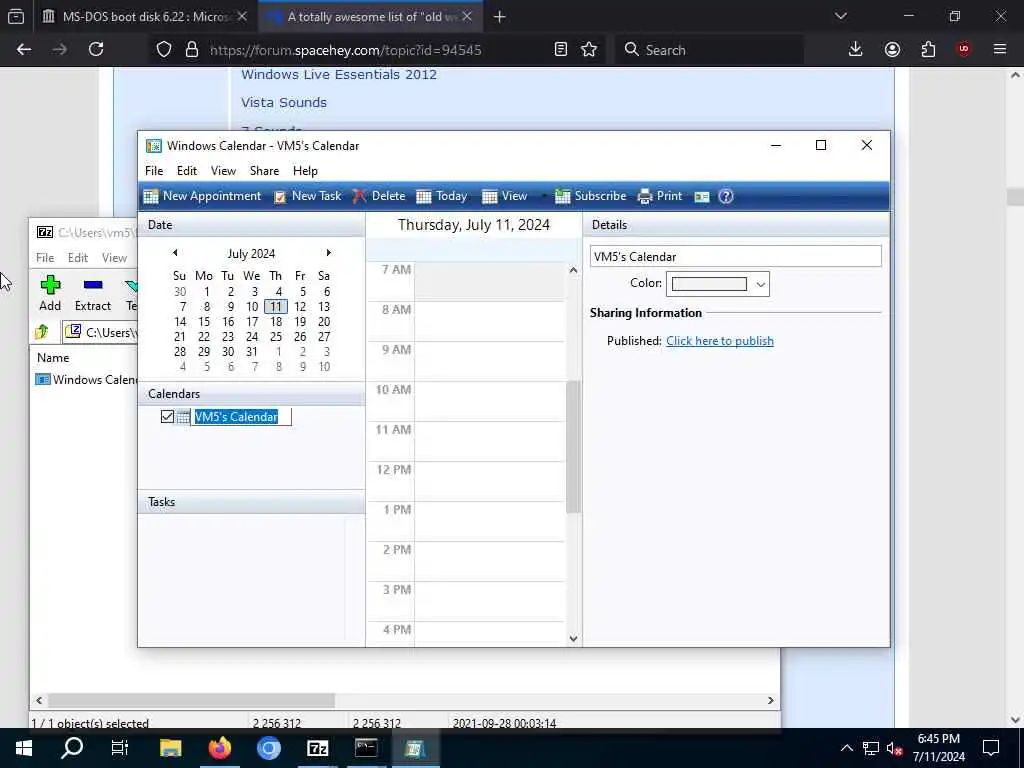Click the calendar name field in Details
This screenshot has height=768, width=1024.
[x=735, y=256]
